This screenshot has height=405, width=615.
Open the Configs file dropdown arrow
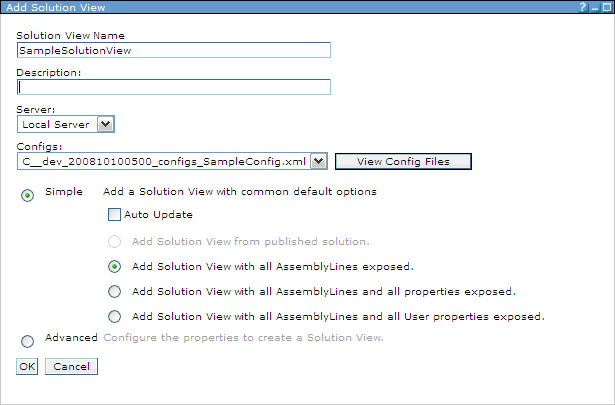pos(319,161)
